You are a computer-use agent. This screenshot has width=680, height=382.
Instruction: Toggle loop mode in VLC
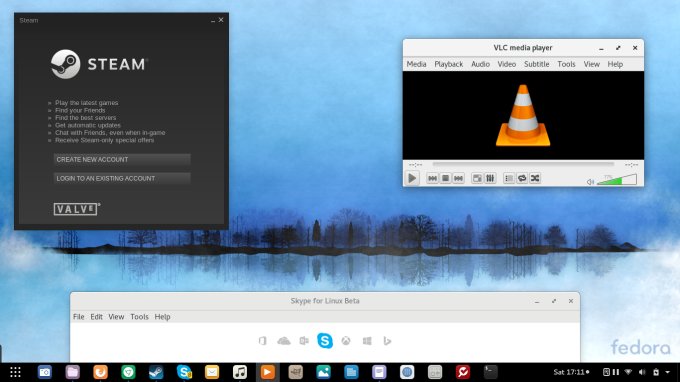point(522,178)
